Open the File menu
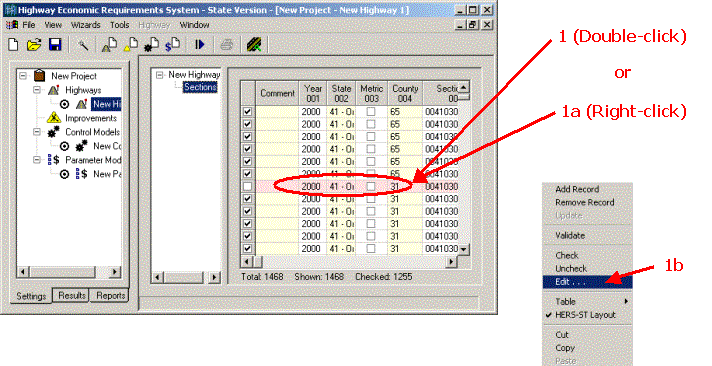The image size is (712, 366). pyautogui.click(x=29, y=25)
